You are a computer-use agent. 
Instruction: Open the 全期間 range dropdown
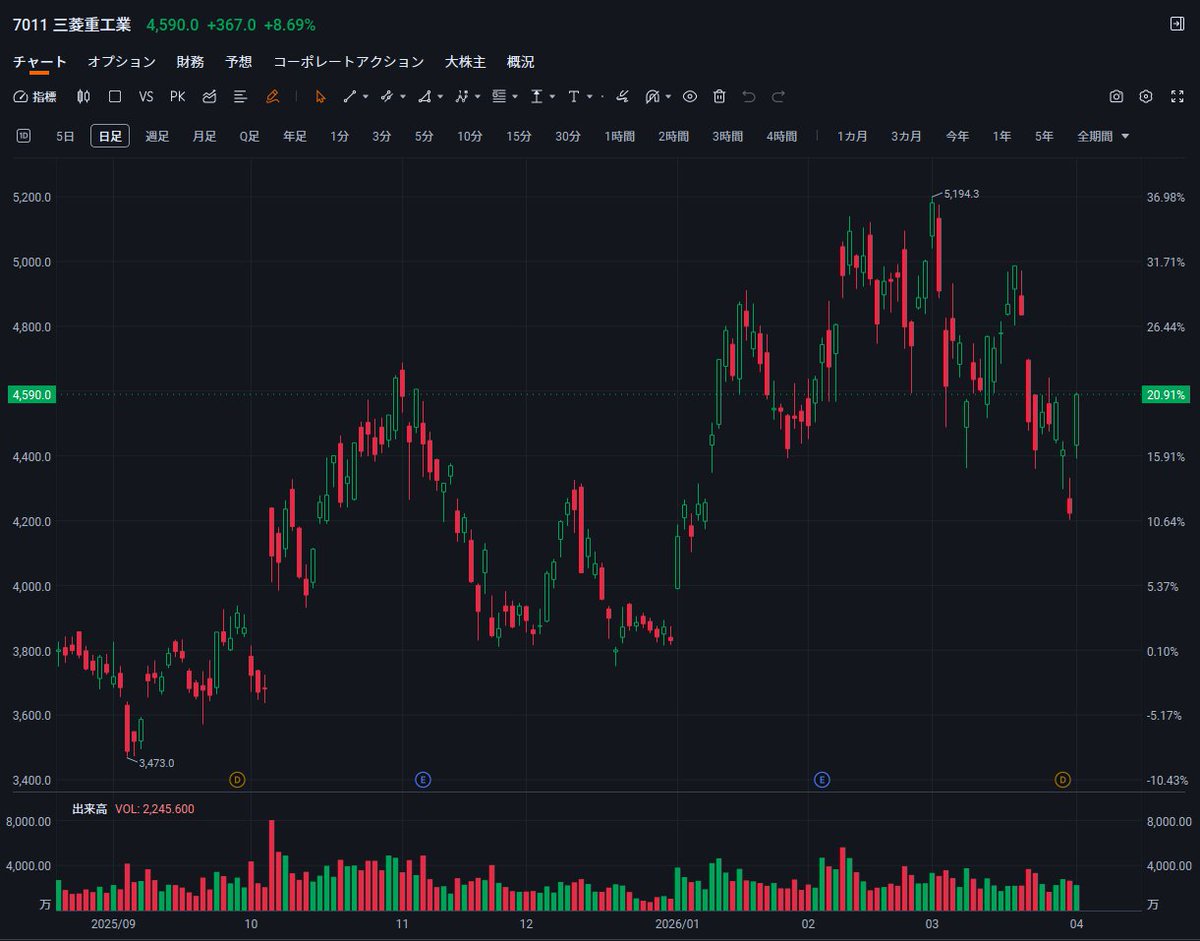click(1103, 136)
